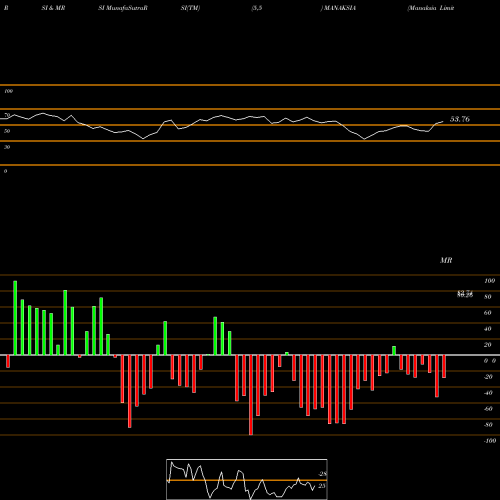The height and width of the screenshot is (500, 500).
Task: Click the -28 label in mini chart
Action: (322, 474)
